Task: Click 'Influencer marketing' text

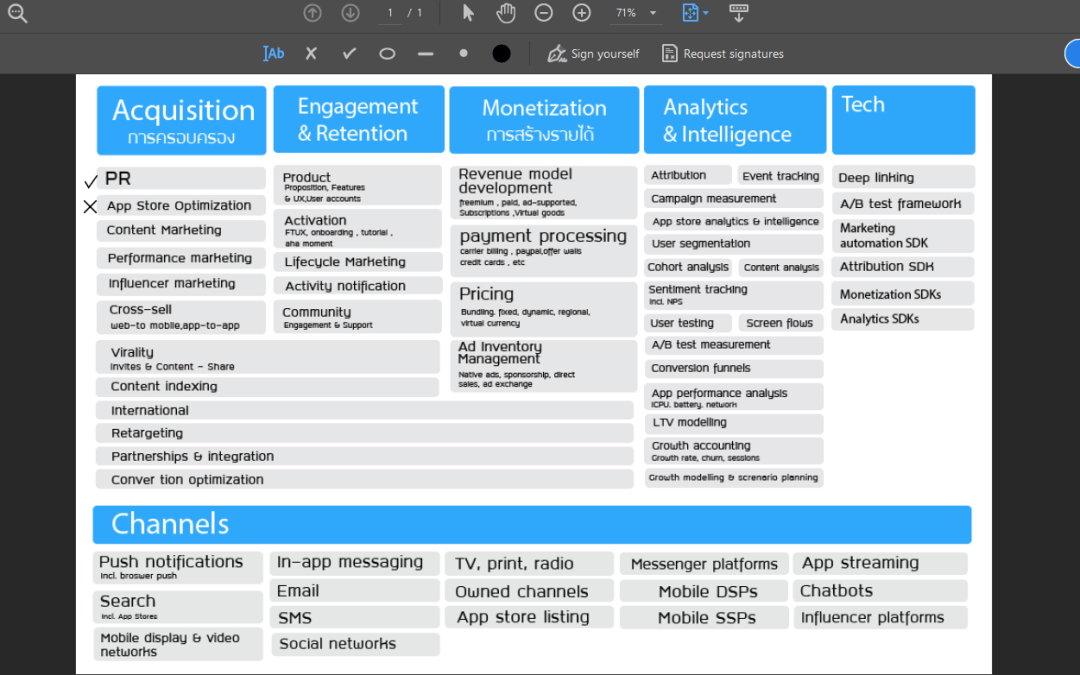Action: 172,283
